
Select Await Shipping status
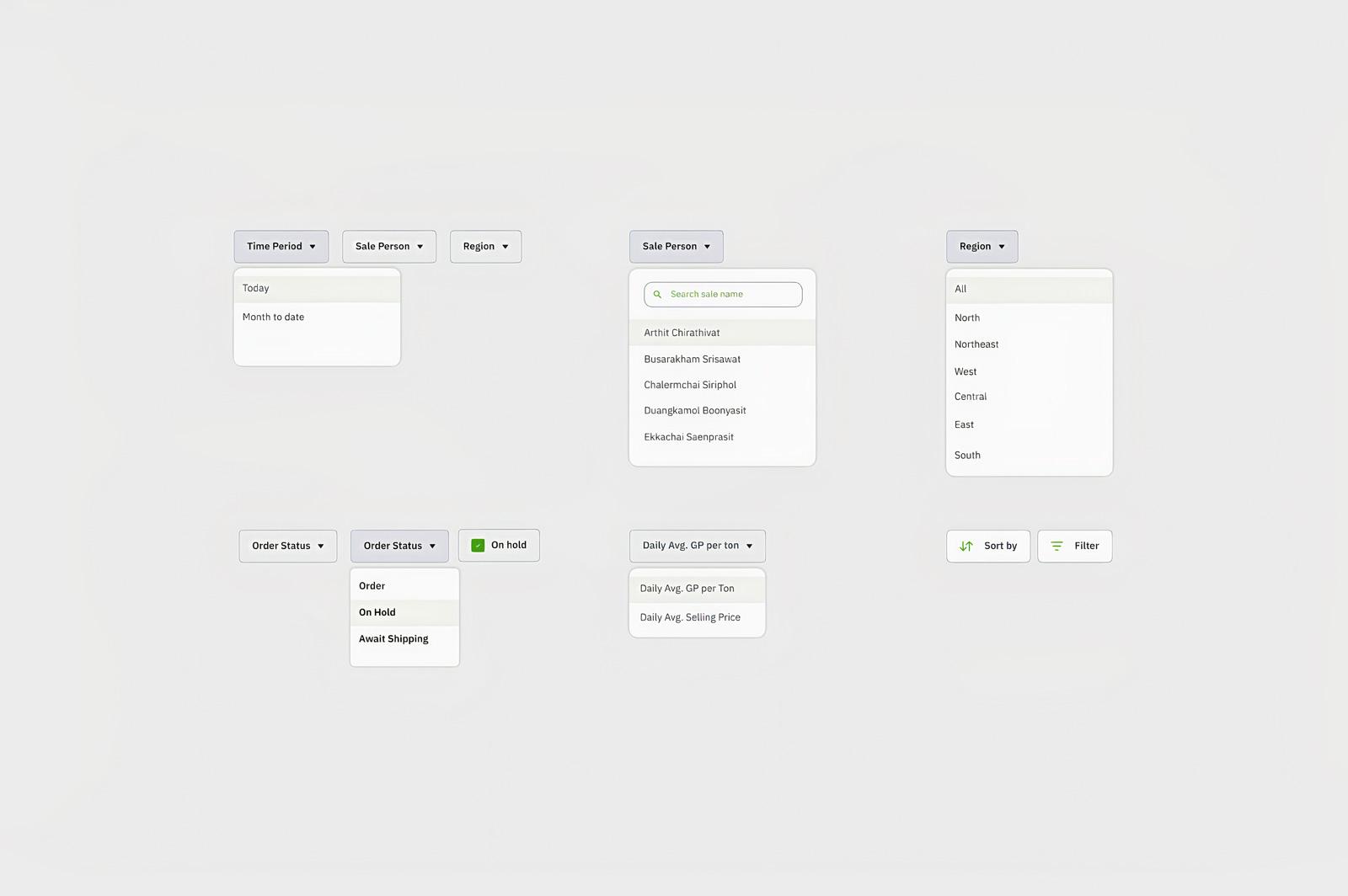click(404, 639)
